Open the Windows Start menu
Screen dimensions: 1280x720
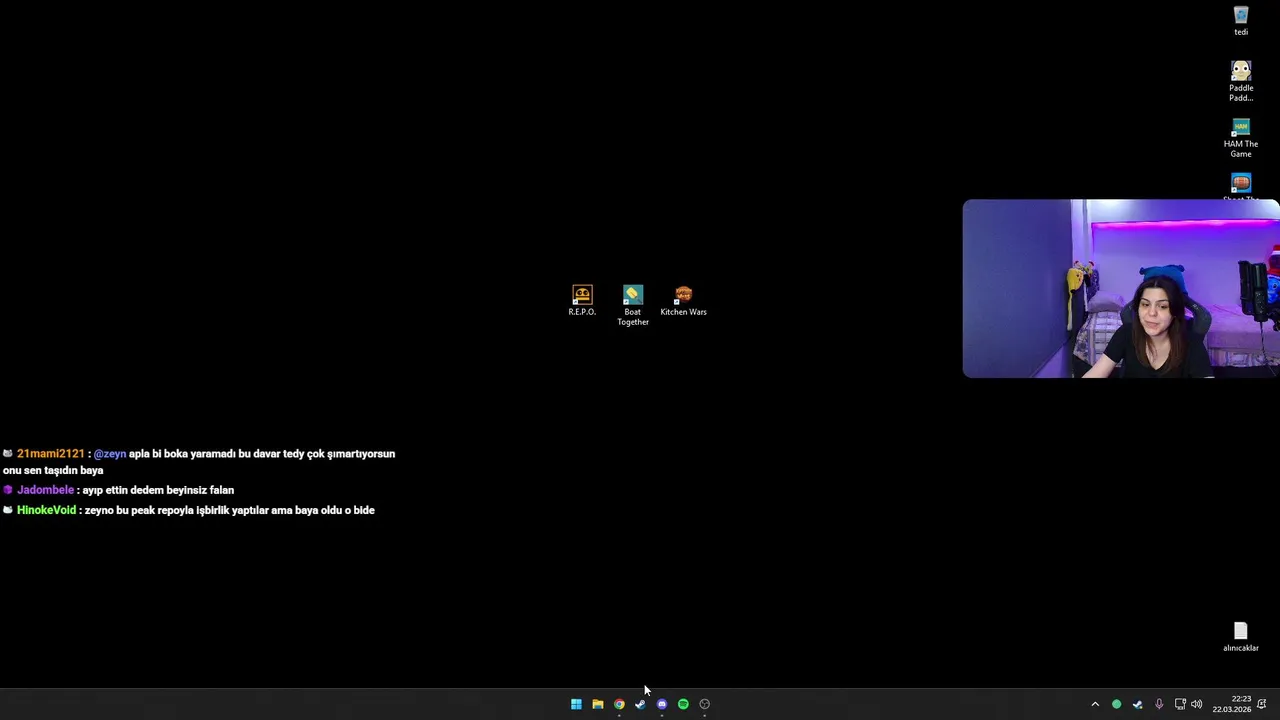(576, 704)
